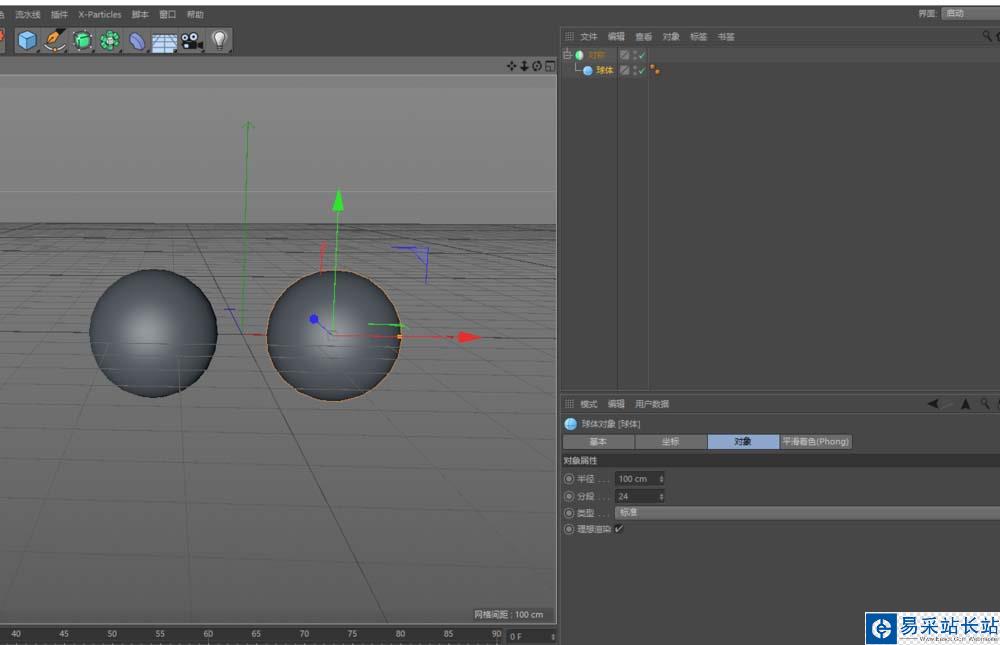Open object manager 编辑 menu

click(616, 37)
